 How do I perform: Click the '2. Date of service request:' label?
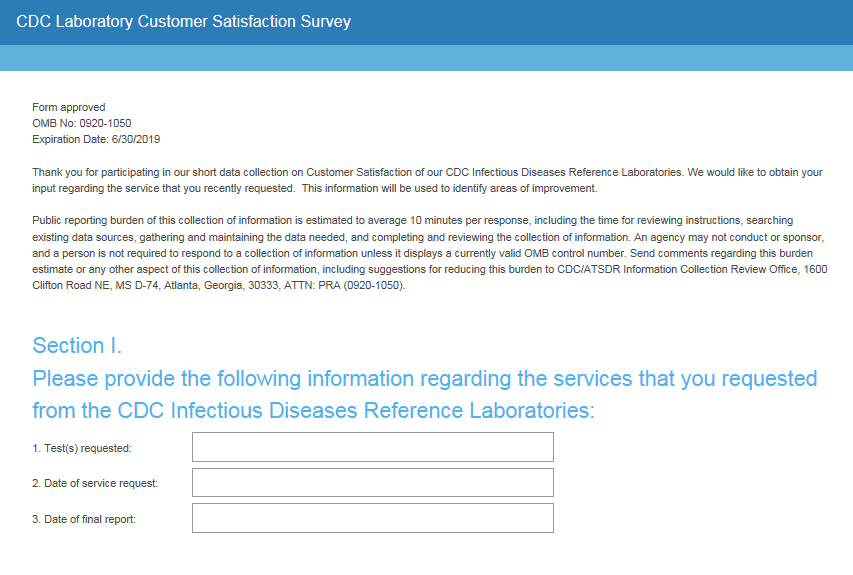pyautogui.click(x=95, y=483)
